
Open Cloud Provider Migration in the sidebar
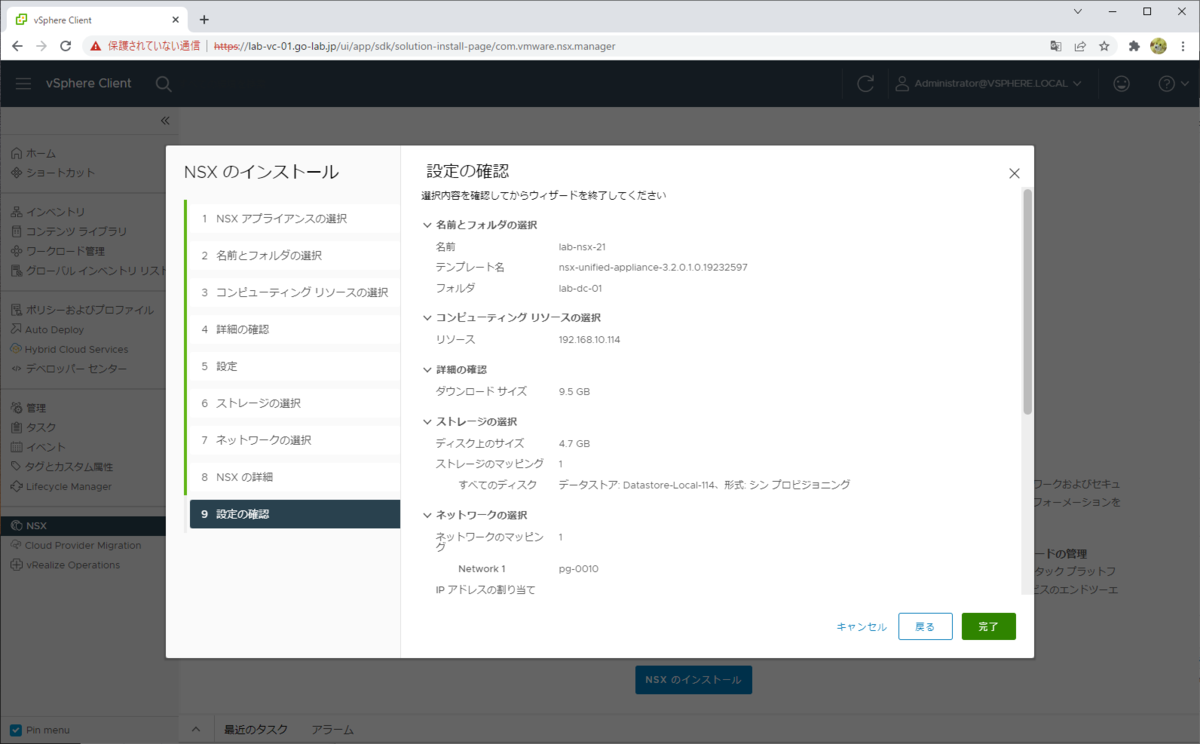[76, 545]
